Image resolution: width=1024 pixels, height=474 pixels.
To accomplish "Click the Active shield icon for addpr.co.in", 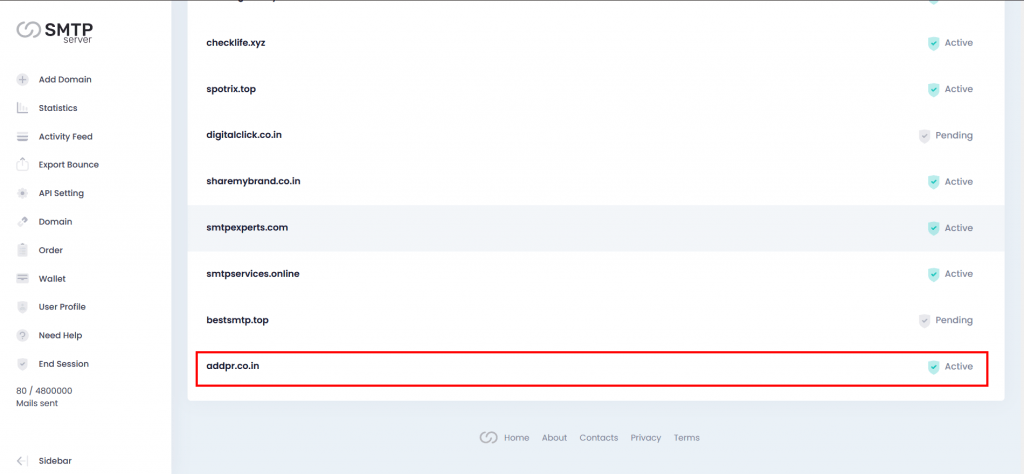I will click(x=934, y=367).
